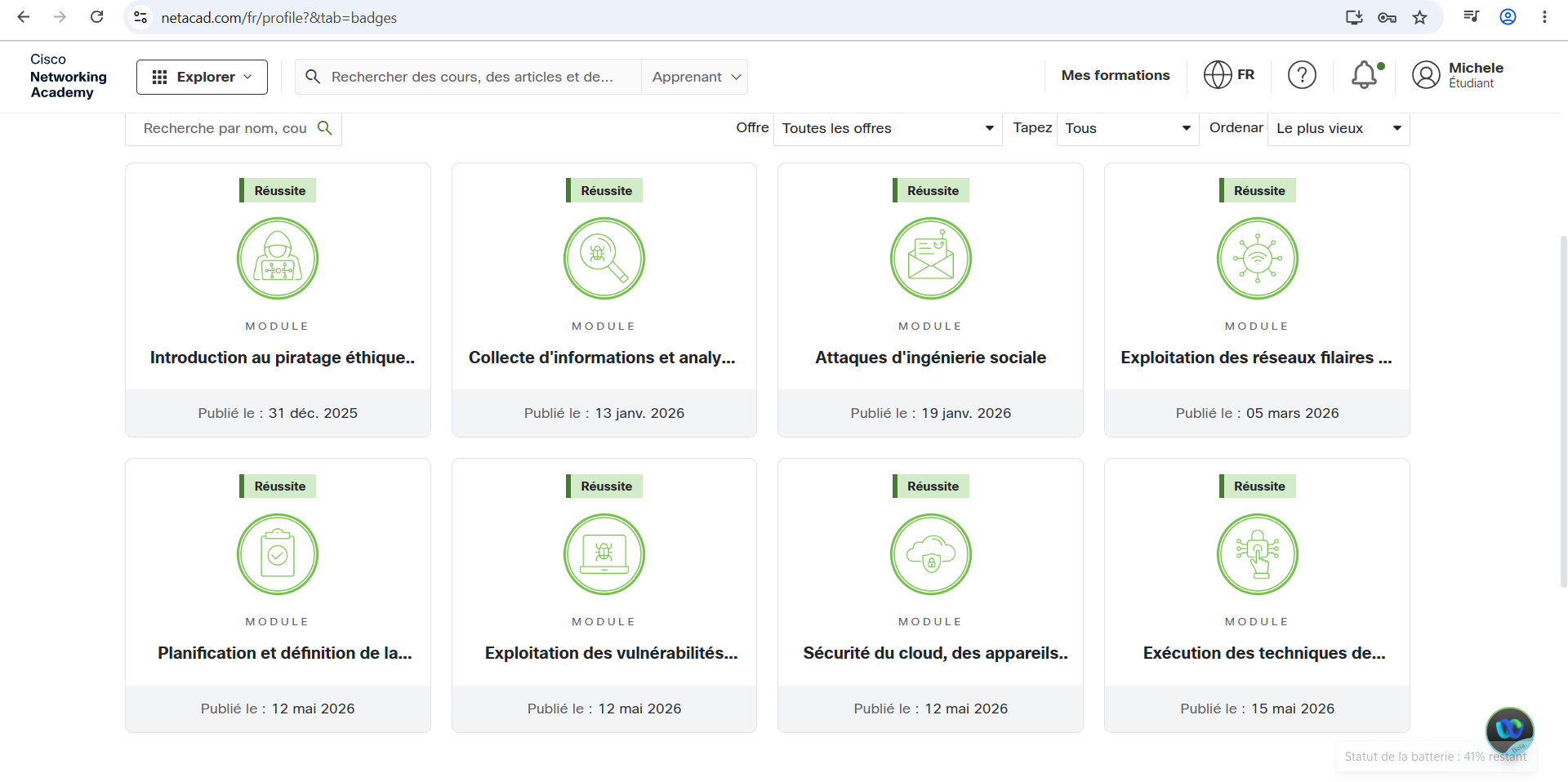Click cloud shield badge icon for Sécurité du cloud
The height and width of the screenshot is (782, 1568).
931,554
